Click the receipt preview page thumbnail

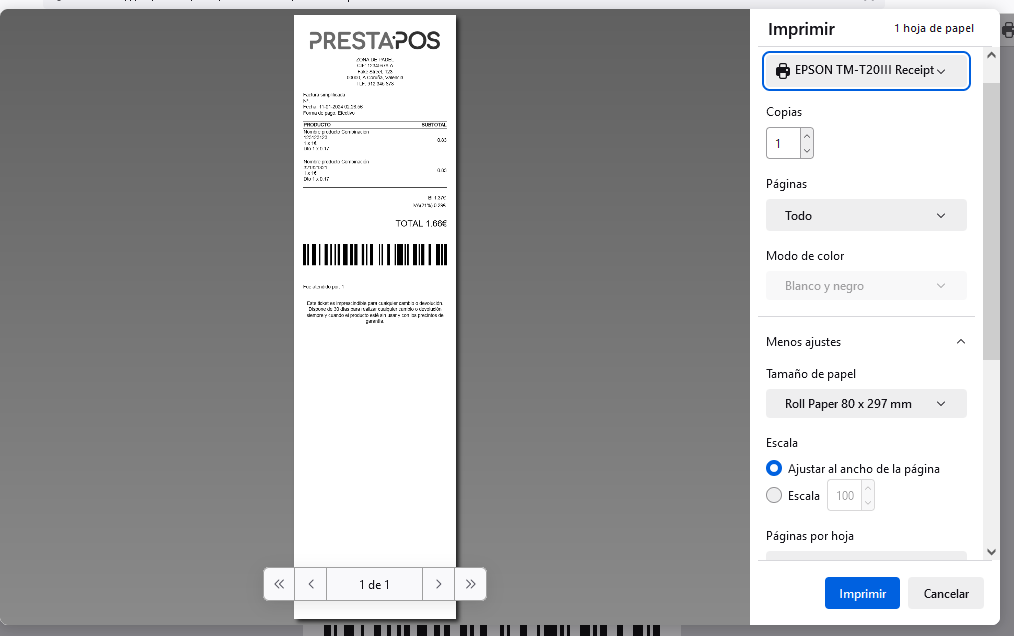coord(375,317)
